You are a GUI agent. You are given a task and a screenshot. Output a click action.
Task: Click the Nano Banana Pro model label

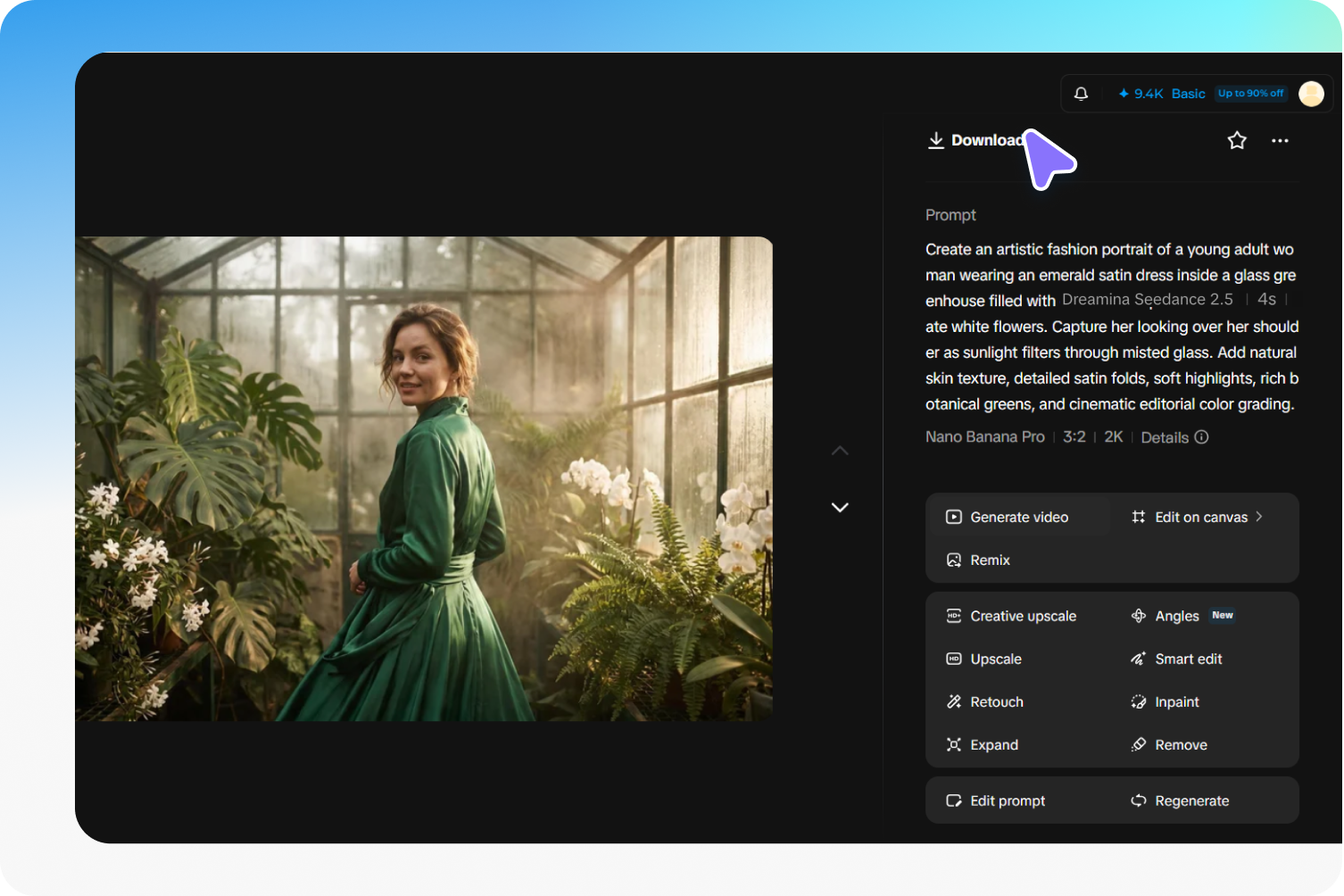tap(984, 436)
